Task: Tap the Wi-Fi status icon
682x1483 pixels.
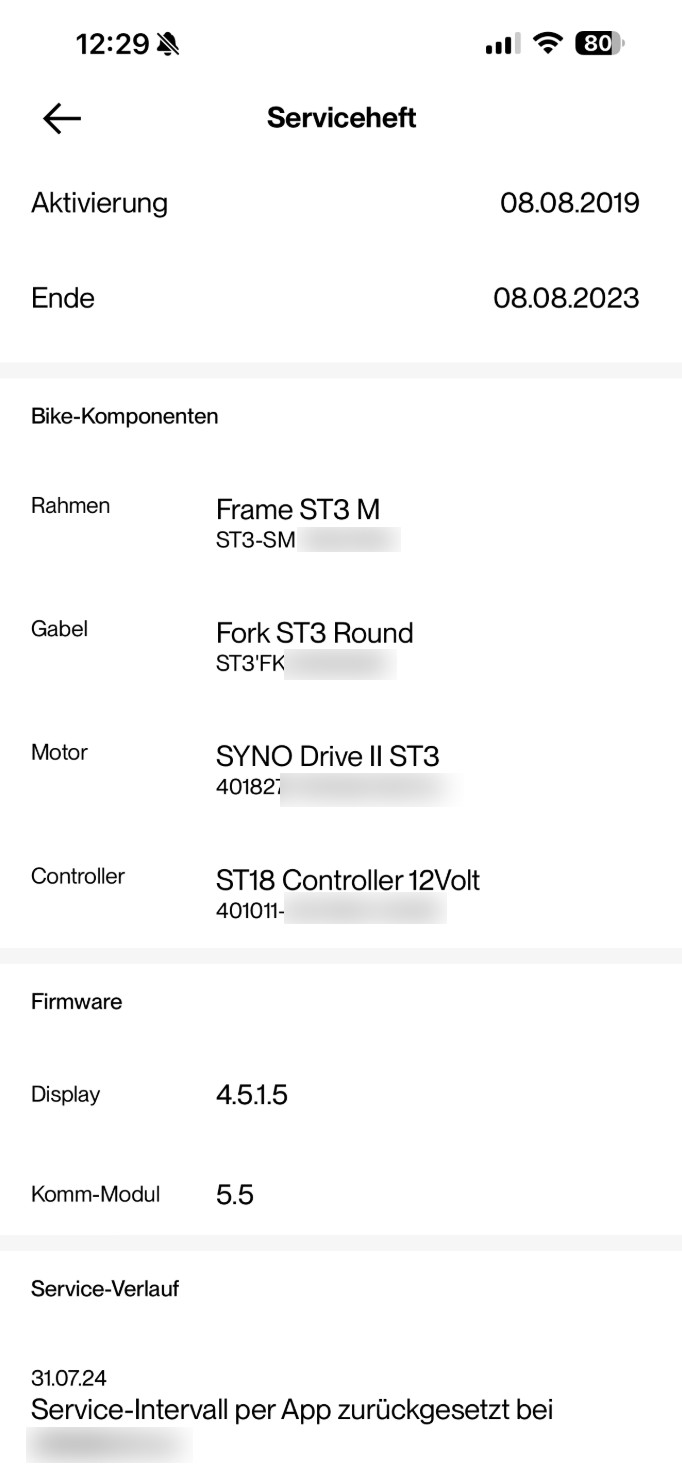Action: [x=547, y=45]
